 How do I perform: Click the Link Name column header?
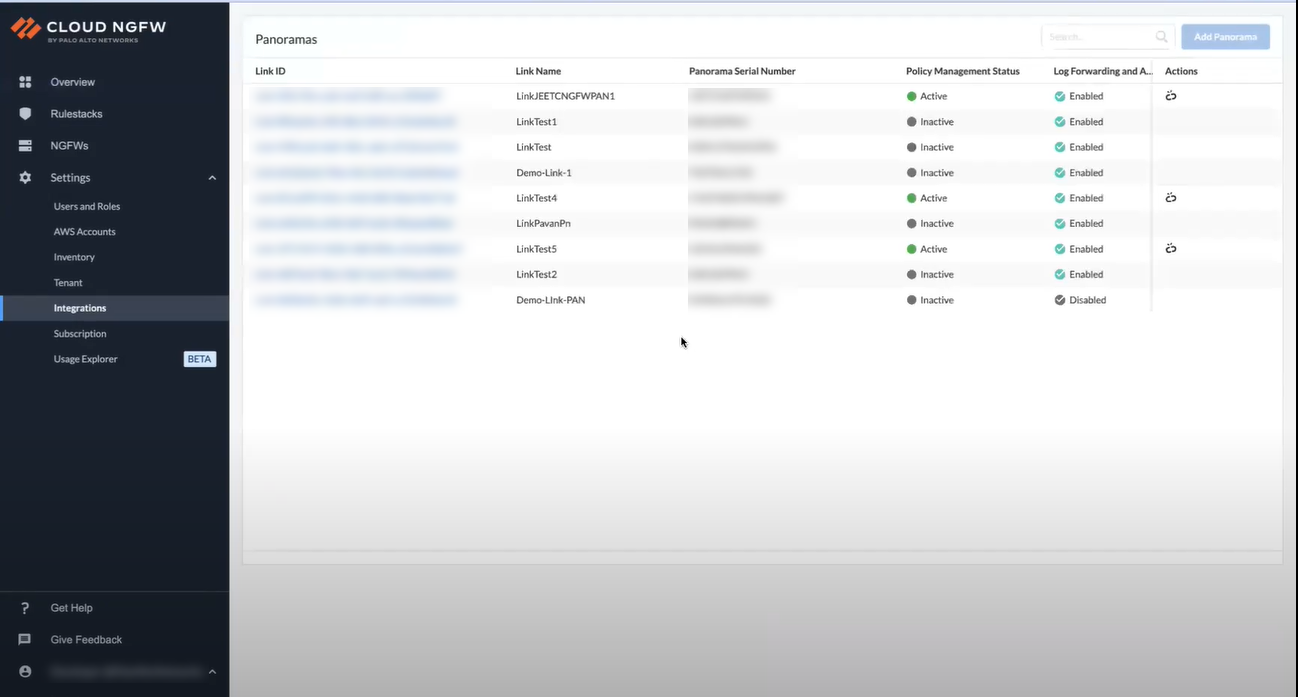538,71
